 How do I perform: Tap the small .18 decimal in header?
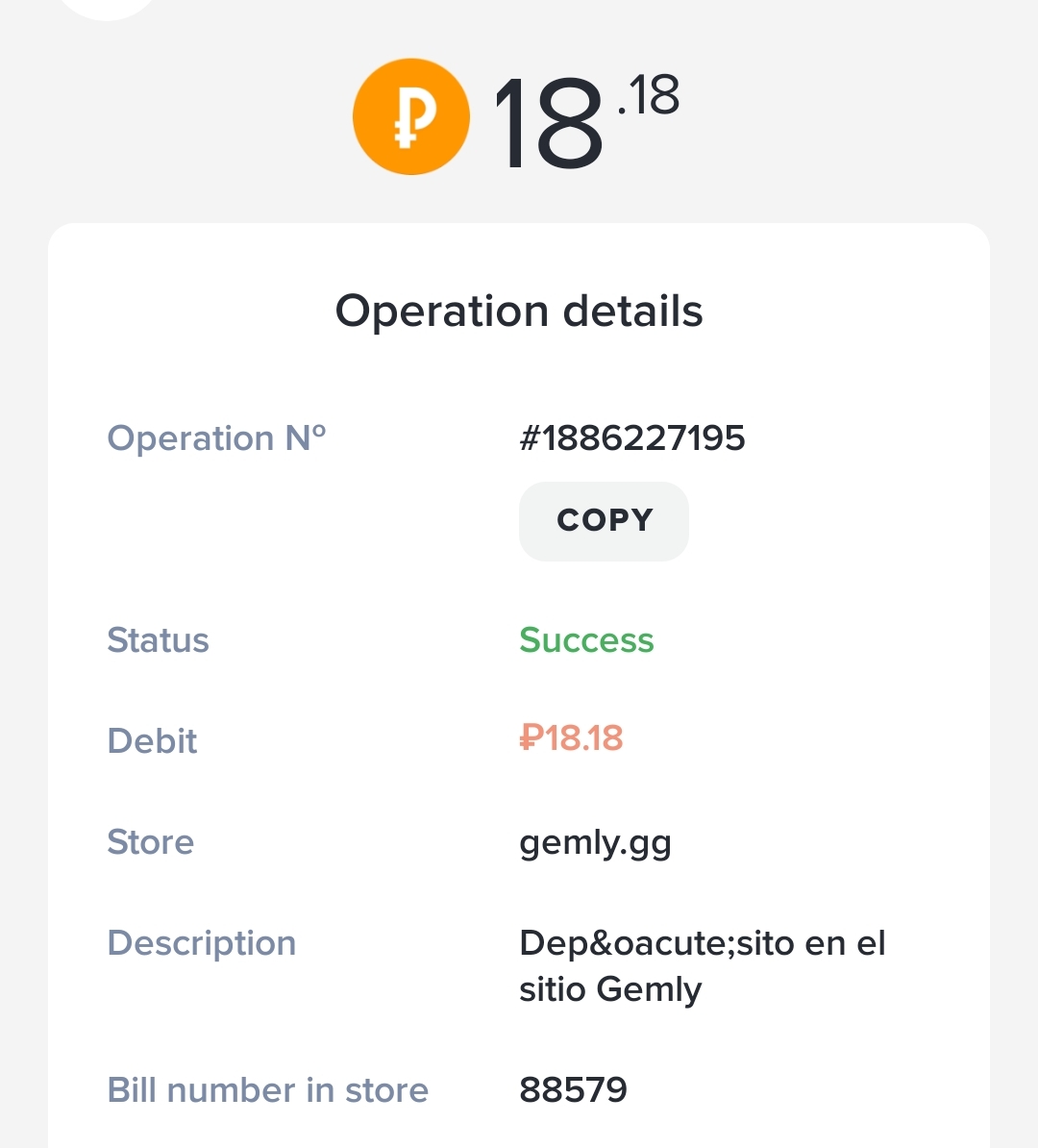pos(649,96)
